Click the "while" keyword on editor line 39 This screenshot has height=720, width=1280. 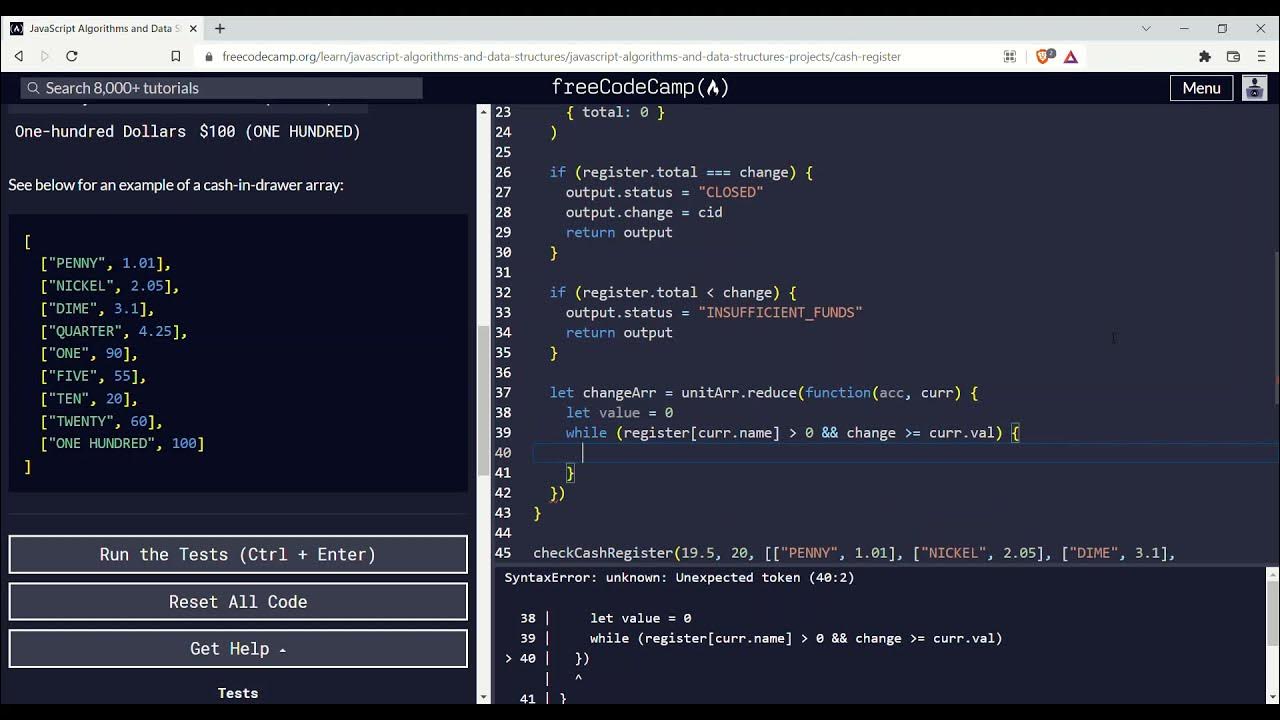pyautogui.click(x=586, y=433)
